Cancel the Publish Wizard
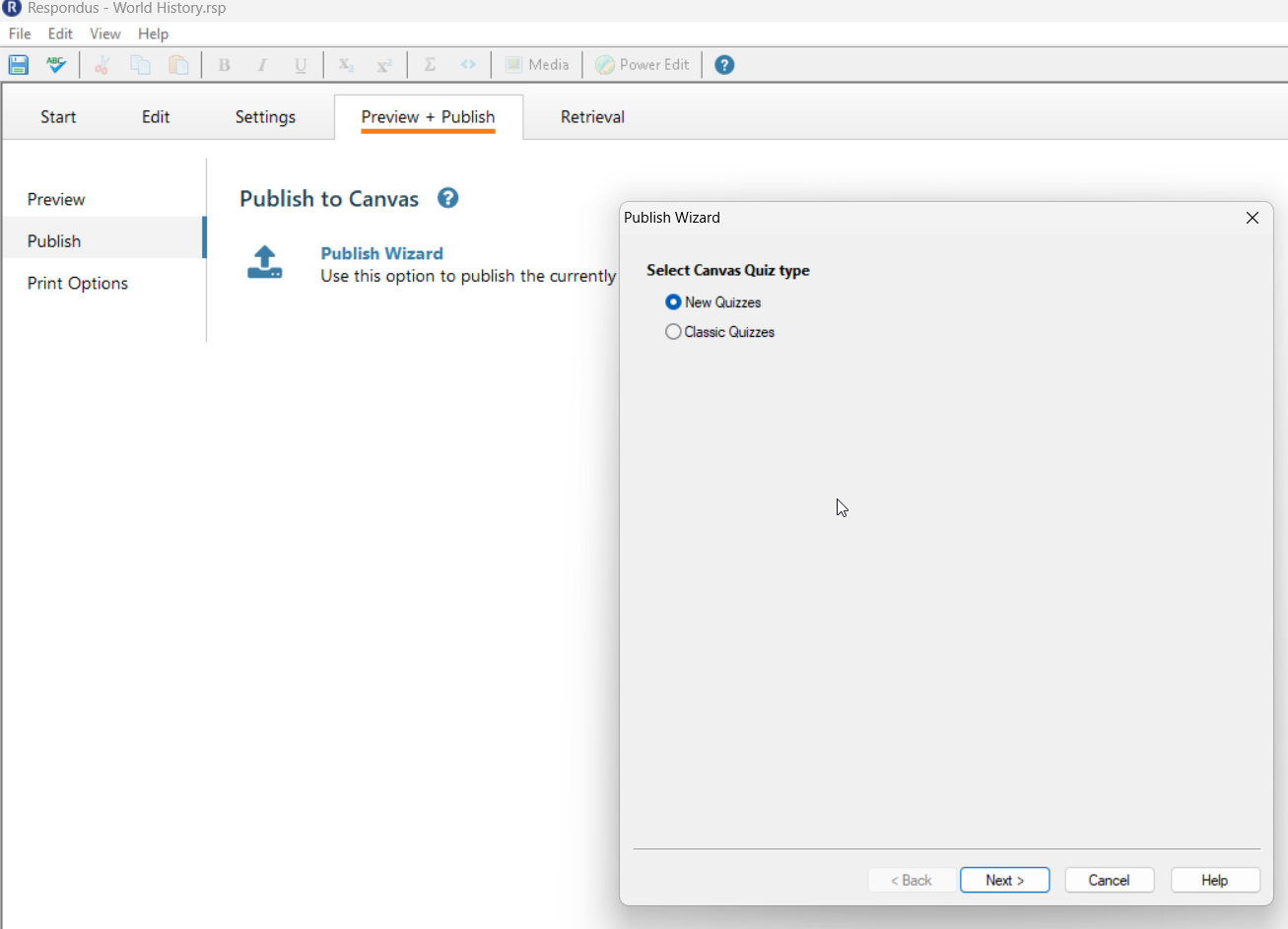1288x929 pixels. pyautogui.click(x=1109, y=880)
